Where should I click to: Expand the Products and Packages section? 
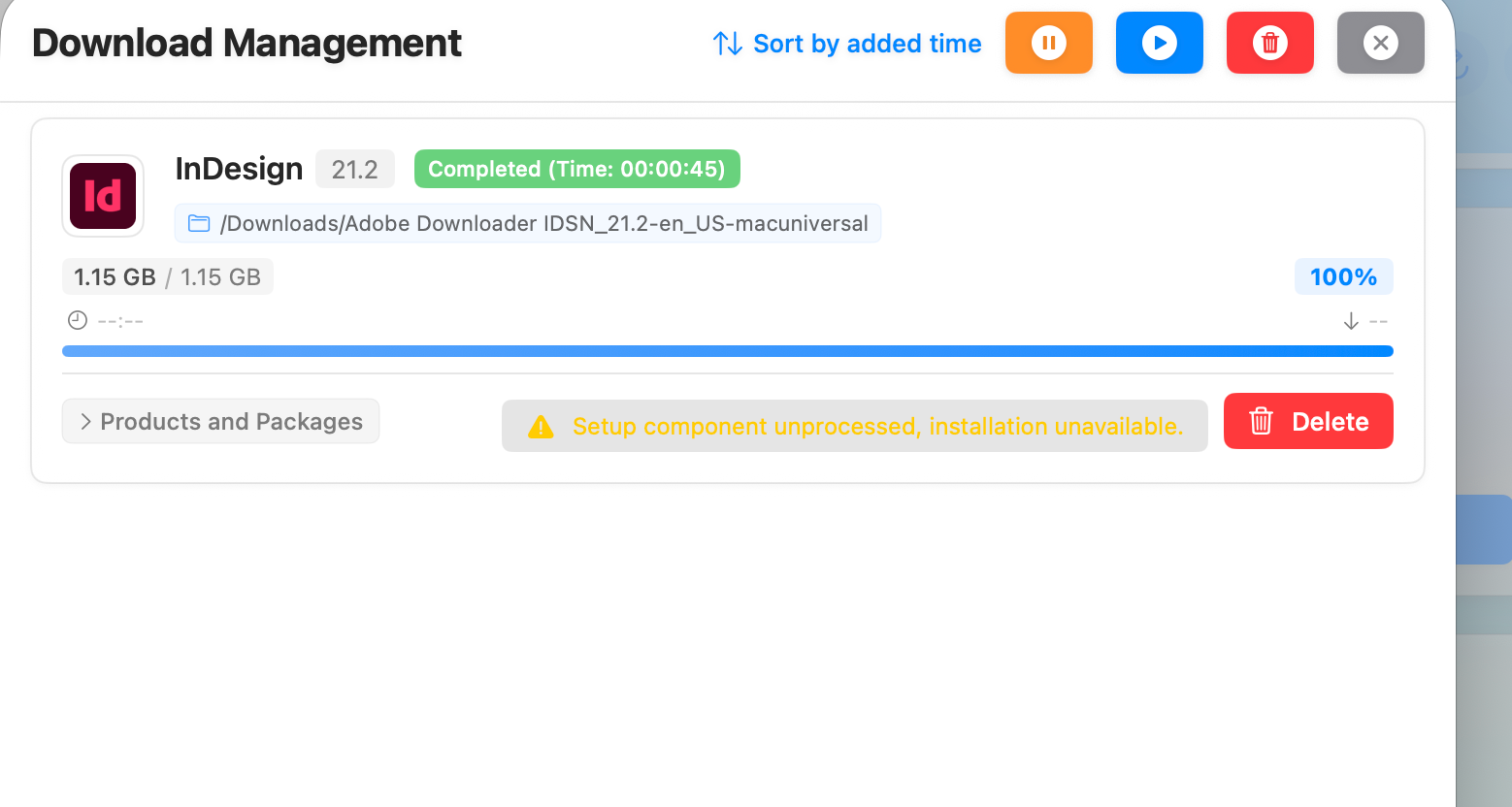coord(231,422)
